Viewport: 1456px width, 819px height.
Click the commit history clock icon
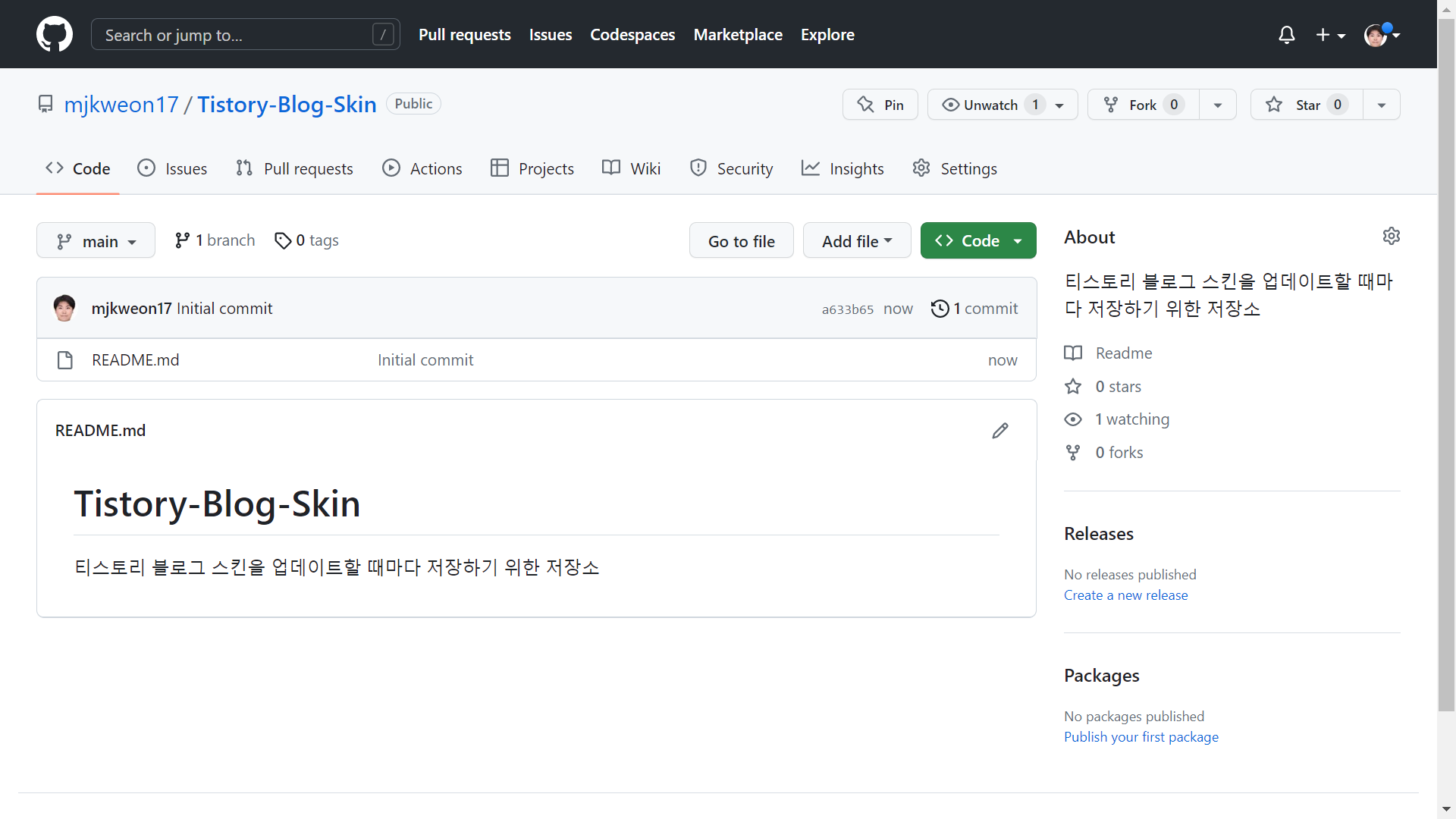940,309
